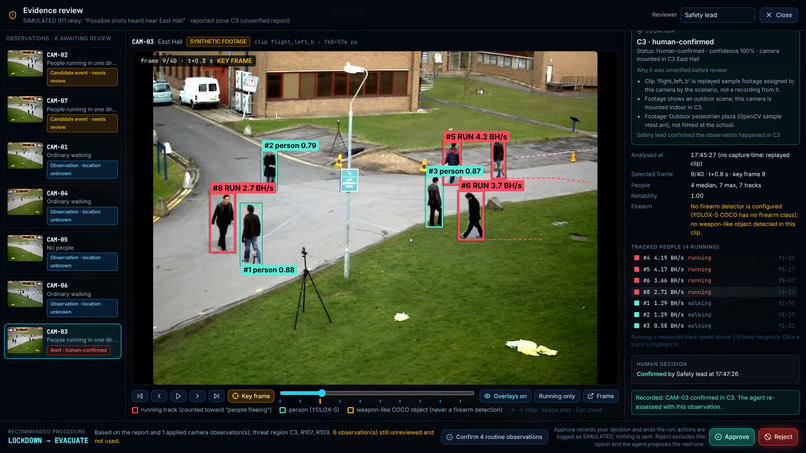Screen dimensions: 806x453
Task: Click the shield icon beside Evidence review
Action: coord(12,15)
